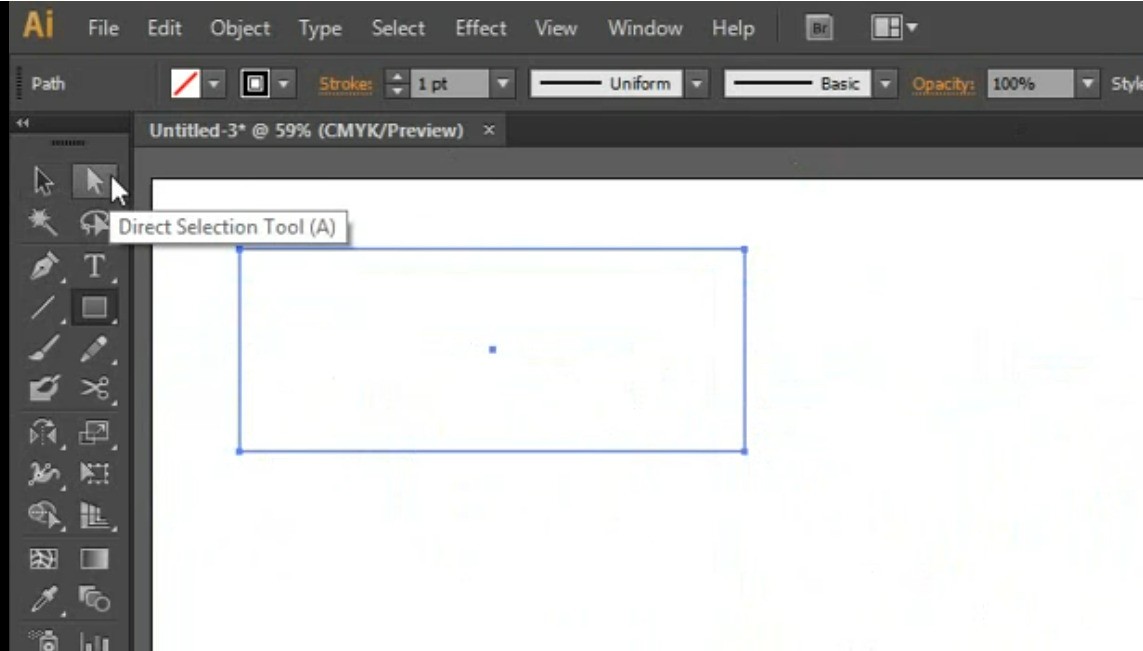Select the Scale tool
The image size is (1143, 651).
[x=94, y=433]
